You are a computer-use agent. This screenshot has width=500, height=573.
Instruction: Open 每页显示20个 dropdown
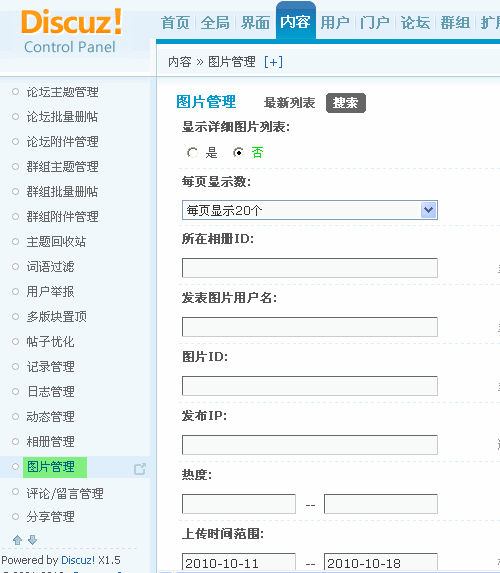click(x=310, y=210)
